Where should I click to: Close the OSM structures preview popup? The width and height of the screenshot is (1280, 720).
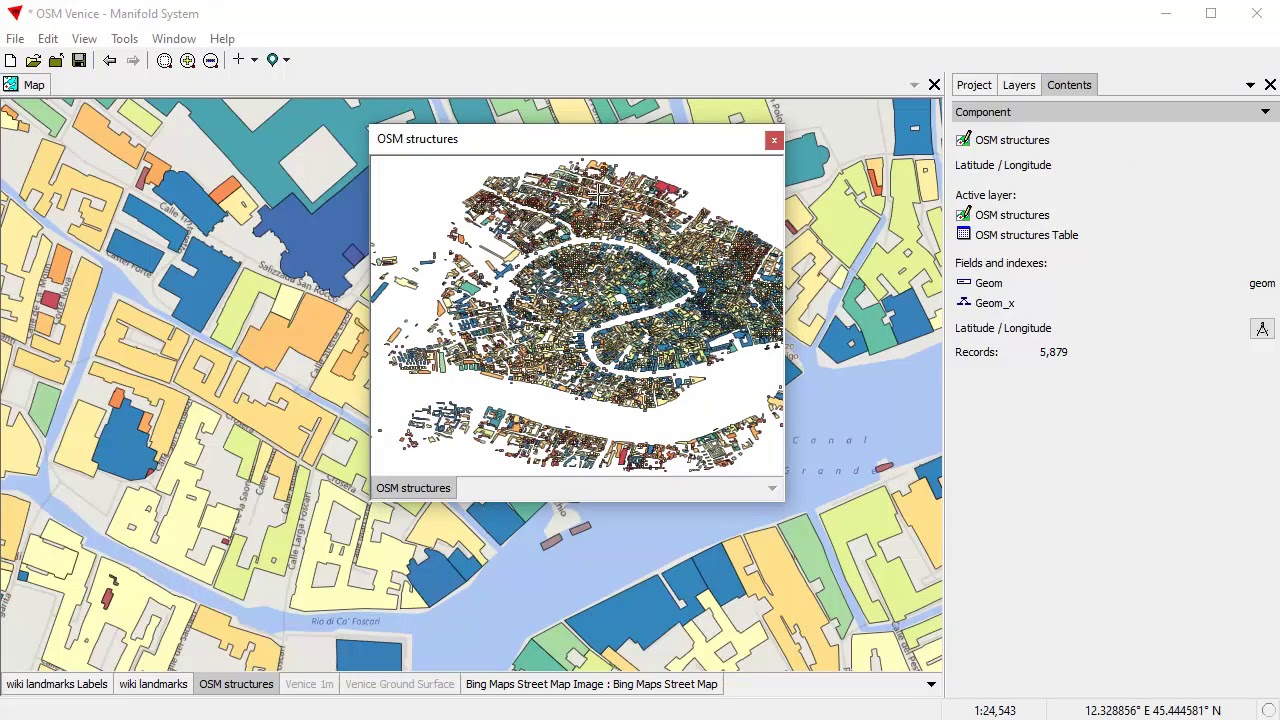(x=773, y=141)
